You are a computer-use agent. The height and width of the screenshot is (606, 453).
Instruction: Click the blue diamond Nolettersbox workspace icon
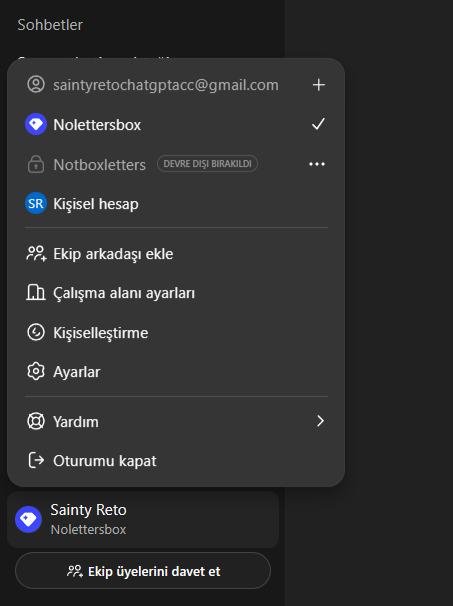tap(36, 124)
